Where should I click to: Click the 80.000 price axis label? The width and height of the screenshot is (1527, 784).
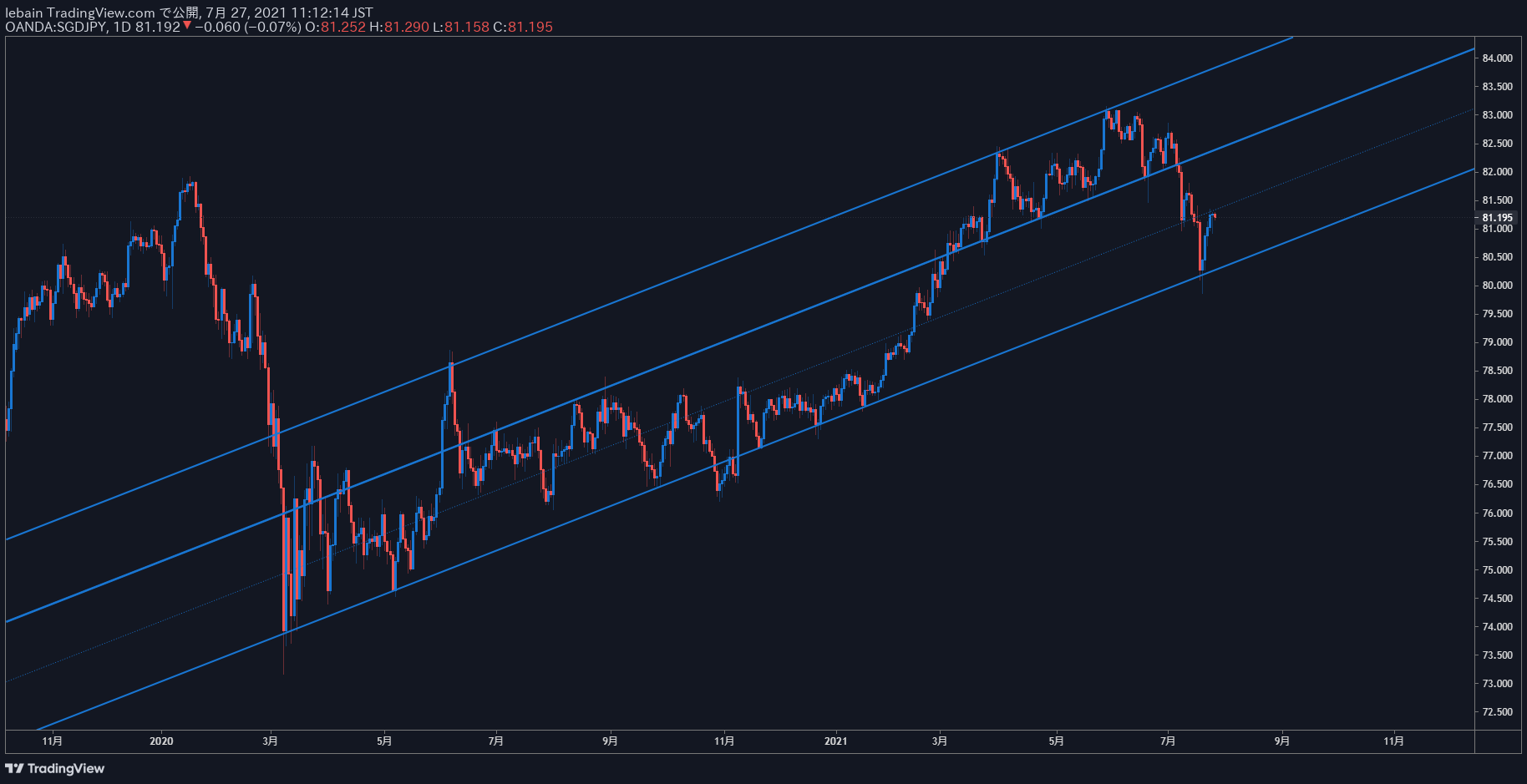coord(1497,286)
